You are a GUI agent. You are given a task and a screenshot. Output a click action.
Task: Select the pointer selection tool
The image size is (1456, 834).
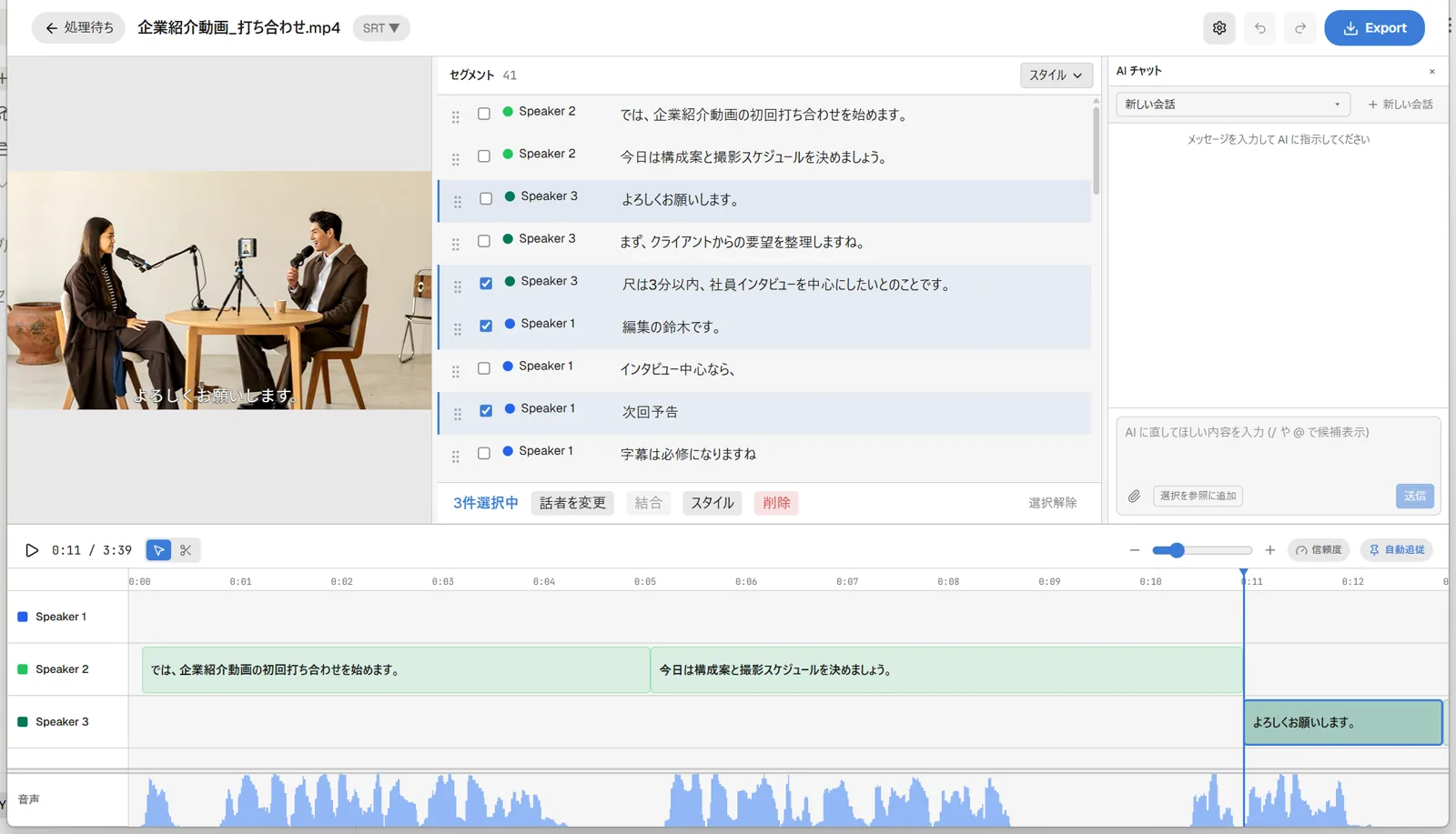pyautogui.click(x=158, y=550)
